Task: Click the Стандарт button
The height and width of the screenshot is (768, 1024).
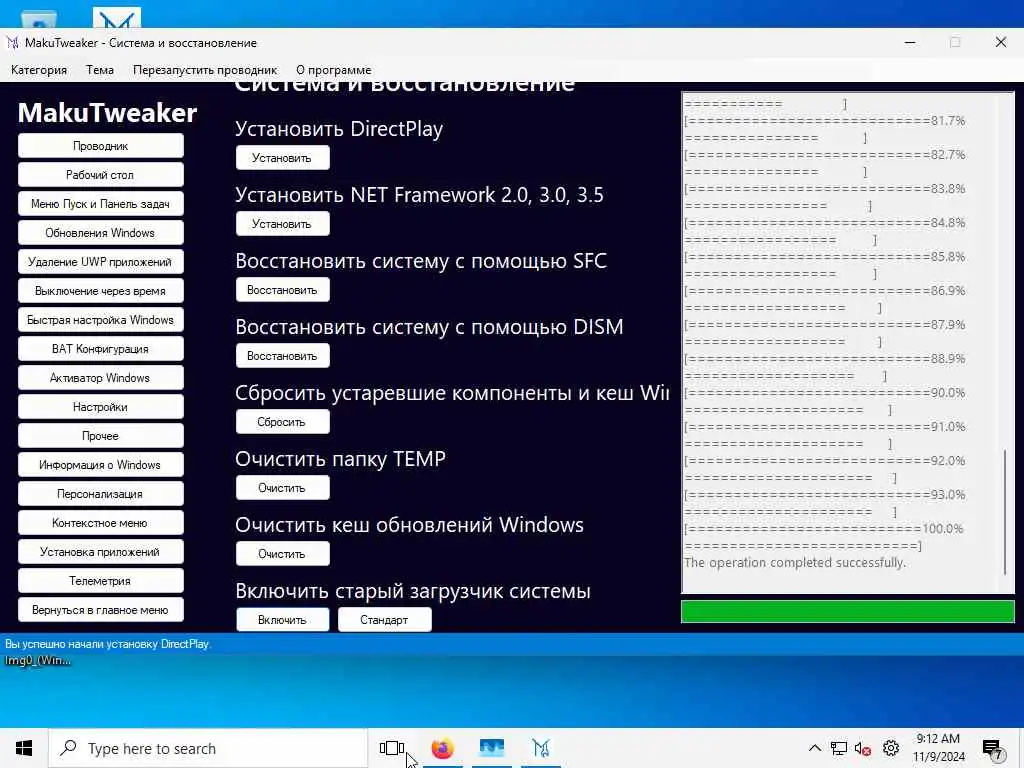Action: (x=384, y=620)
